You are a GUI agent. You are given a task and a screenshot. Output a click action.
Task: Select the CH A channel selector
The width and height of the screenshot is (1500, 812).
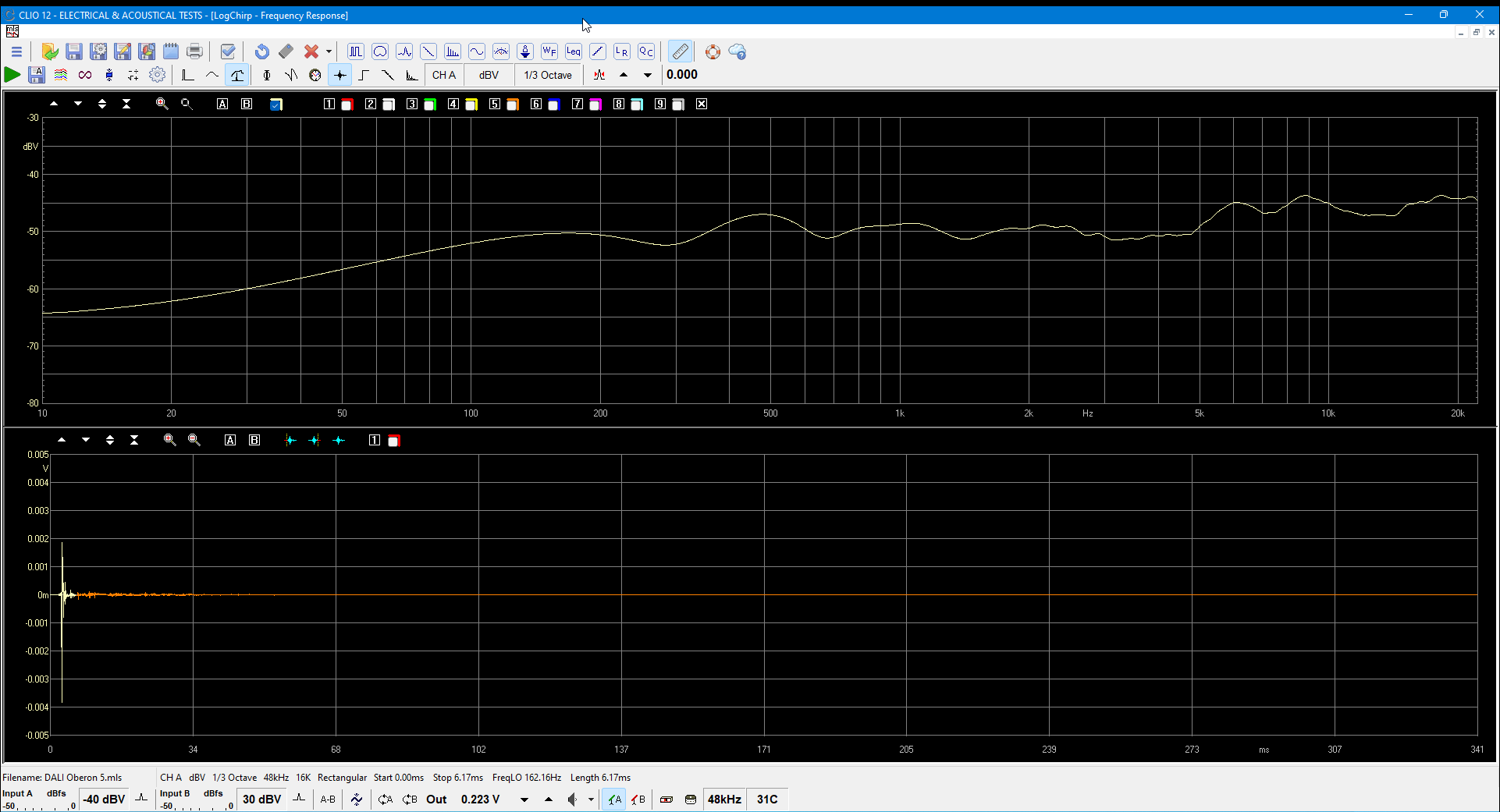(443, 75)
